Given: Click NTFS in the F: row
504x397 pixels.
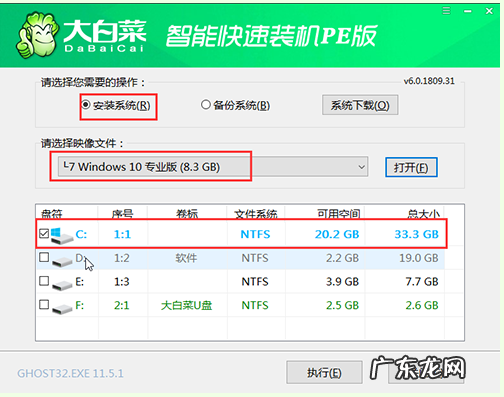Looking at the screenshot, I should pos(255,305).
